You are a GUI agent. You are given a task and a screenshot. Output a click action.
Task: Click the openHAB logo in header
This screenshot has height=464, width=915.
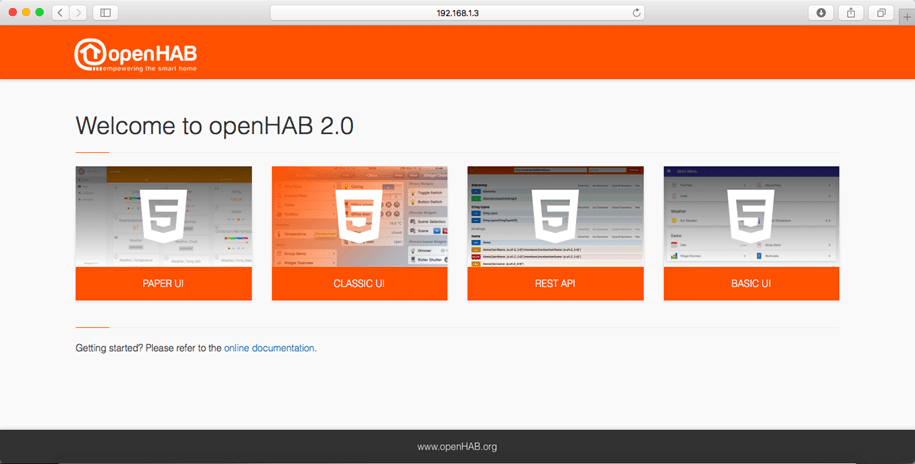[135, 55]
